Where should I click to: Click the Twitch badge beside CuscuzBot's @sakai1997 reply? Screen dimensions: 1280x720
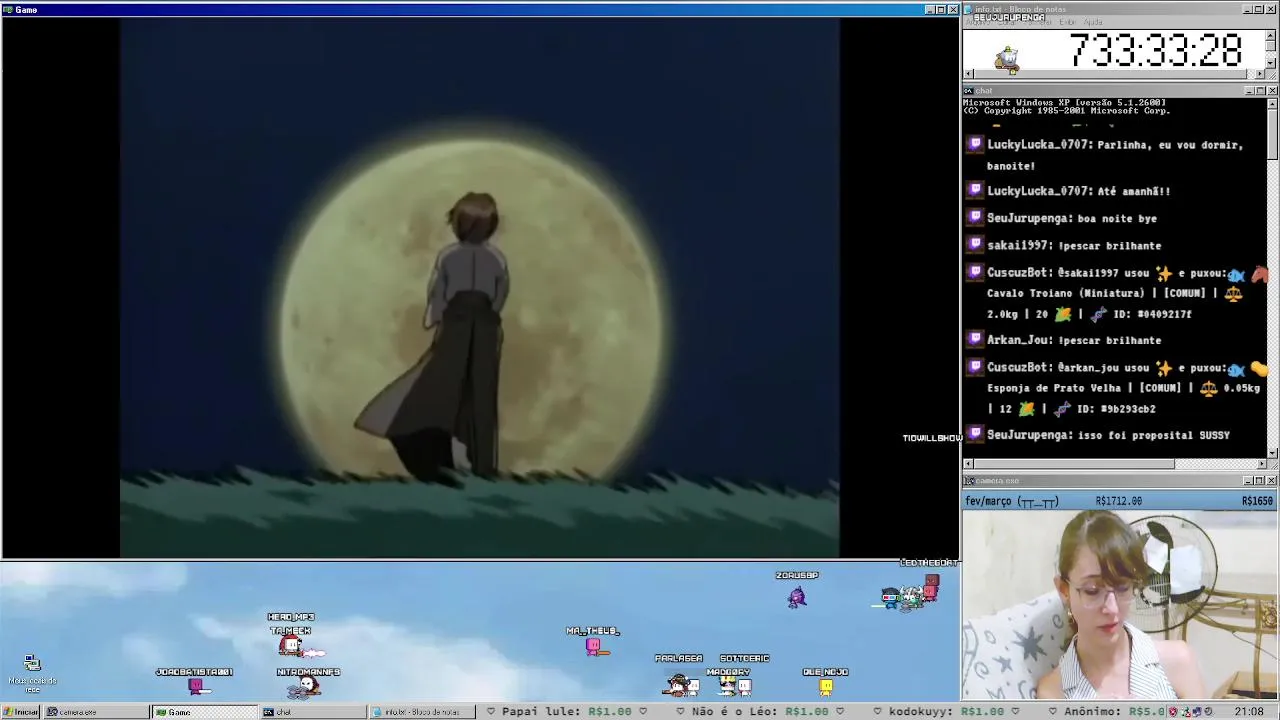975,272
